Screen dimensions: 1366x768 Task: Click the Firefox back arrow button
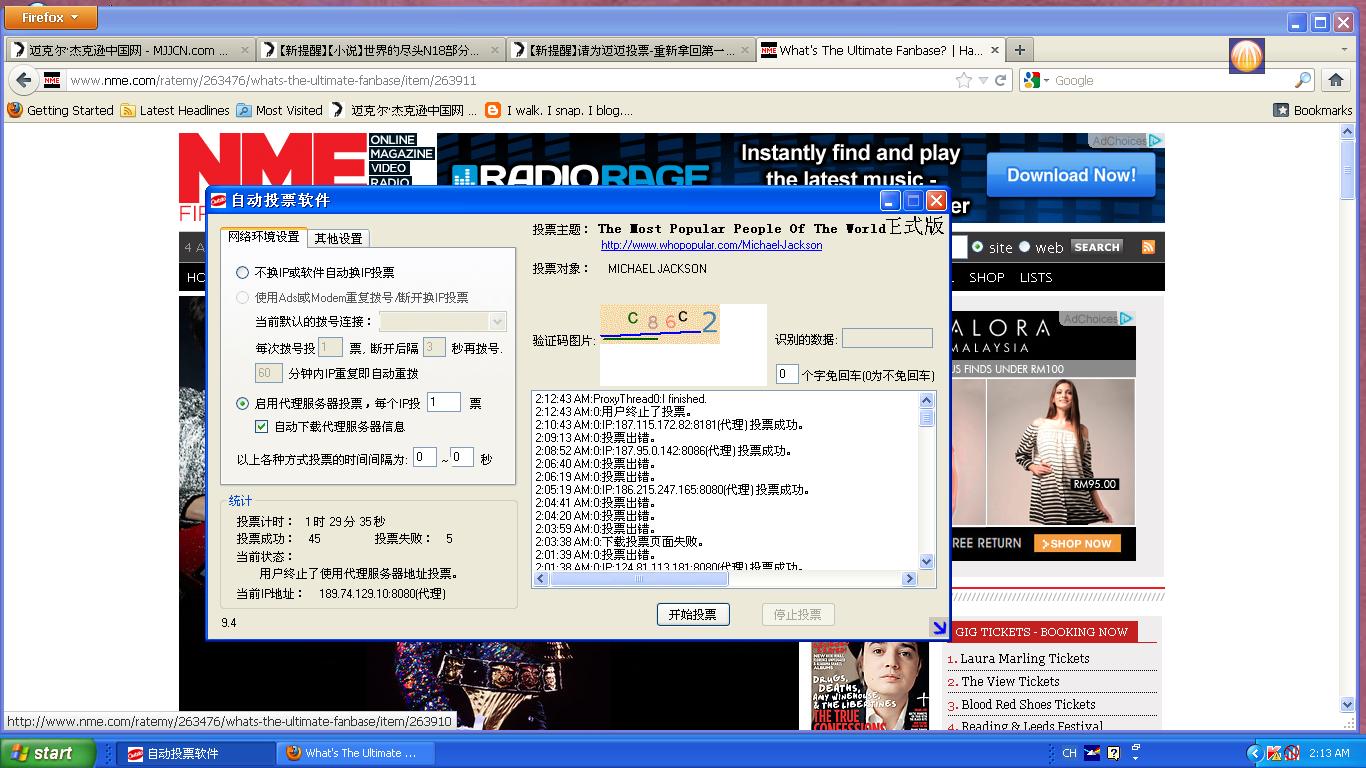click(x=23, y=80)
